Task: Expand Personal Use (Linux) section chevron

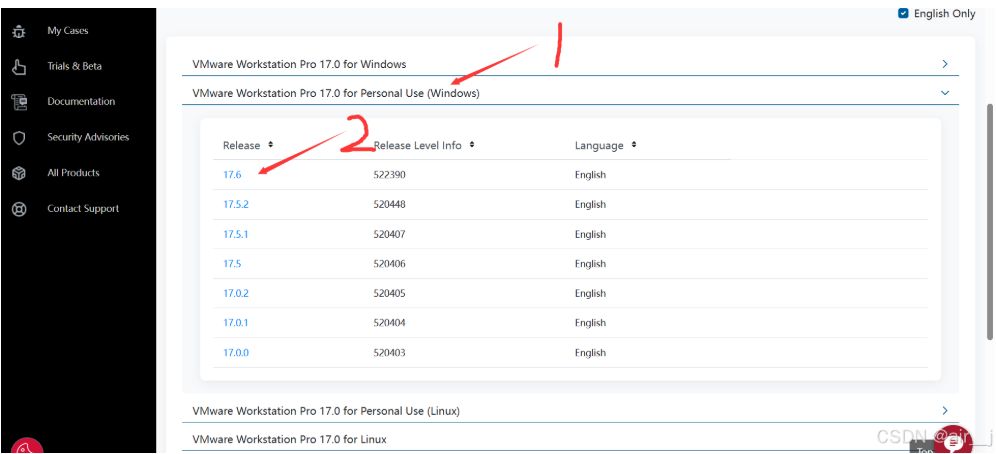Action: [x=945, y=410]
